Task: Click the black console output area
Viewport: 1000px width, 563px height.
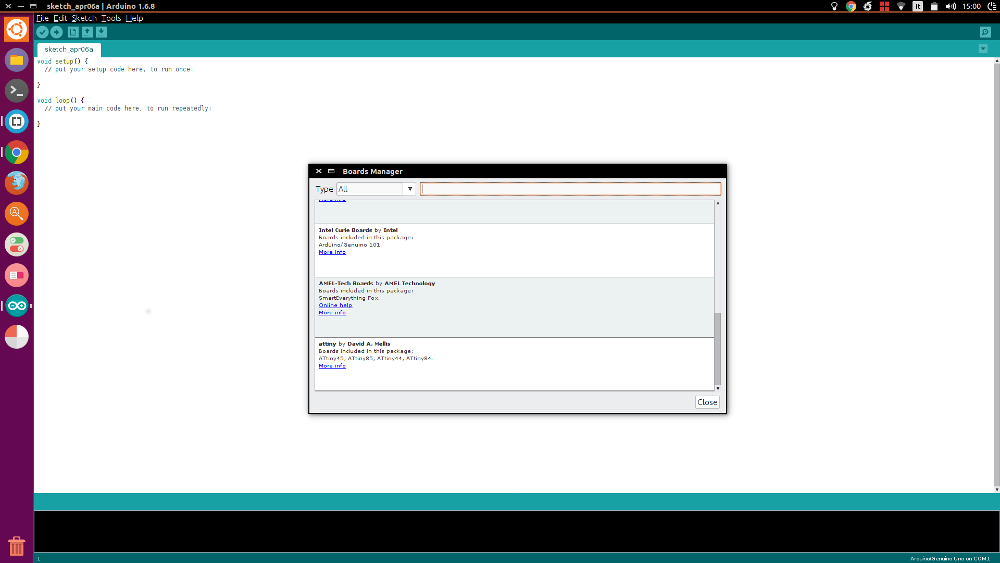Action: (517, 531)
